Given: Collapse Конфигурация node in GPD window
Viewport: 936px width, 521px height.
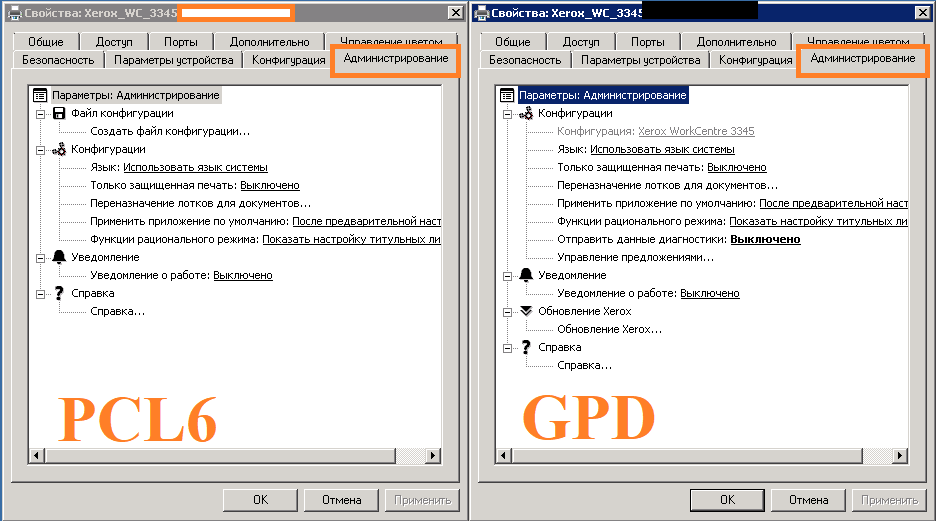Looking at the screenshot, I should pyautogui.click(x=507, y=114).
